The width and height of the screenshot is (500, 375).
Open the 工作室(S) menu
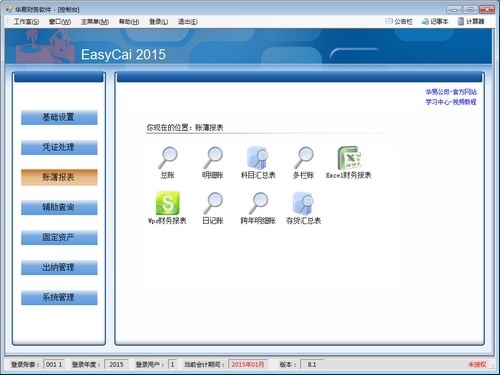click(x=26, y=22)
